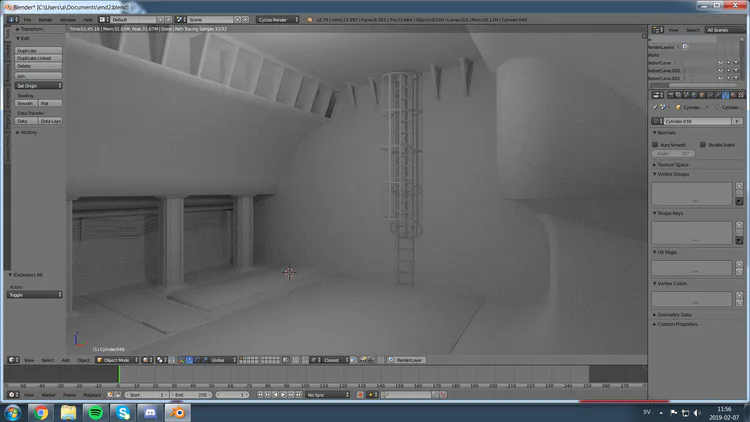
Task: Open the Modifiers wrench tab
Action: 717,95
